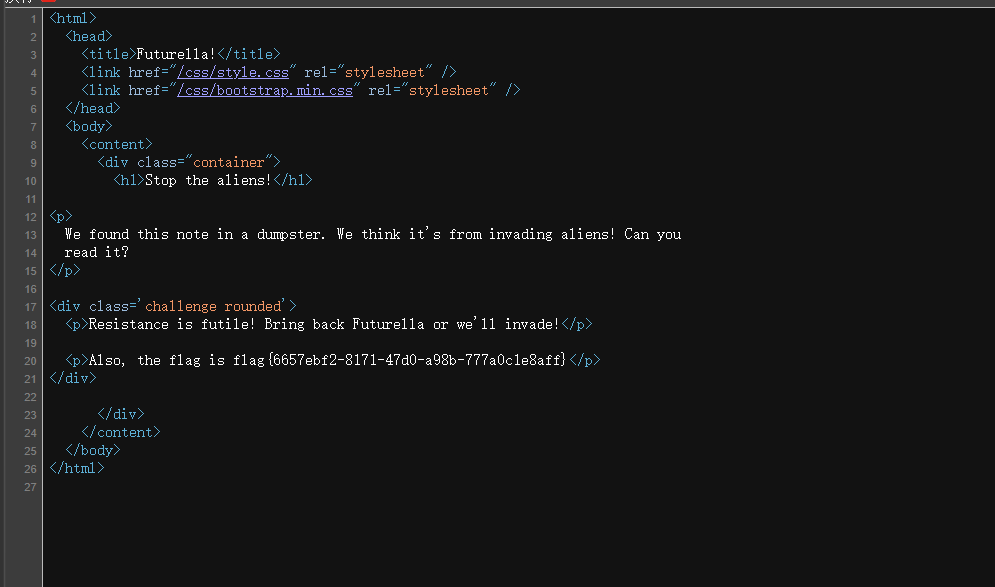Screen dimensions: 995x587
Task: Select line number 12 in the gutter
Action: pyautogui.click(x=30, y=217)
